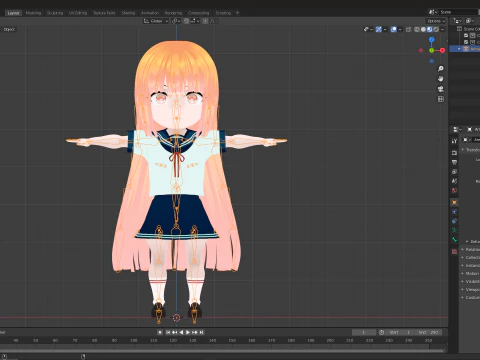
Task: Open the View Layer properties tab
Action: click(x=454, y=172)
